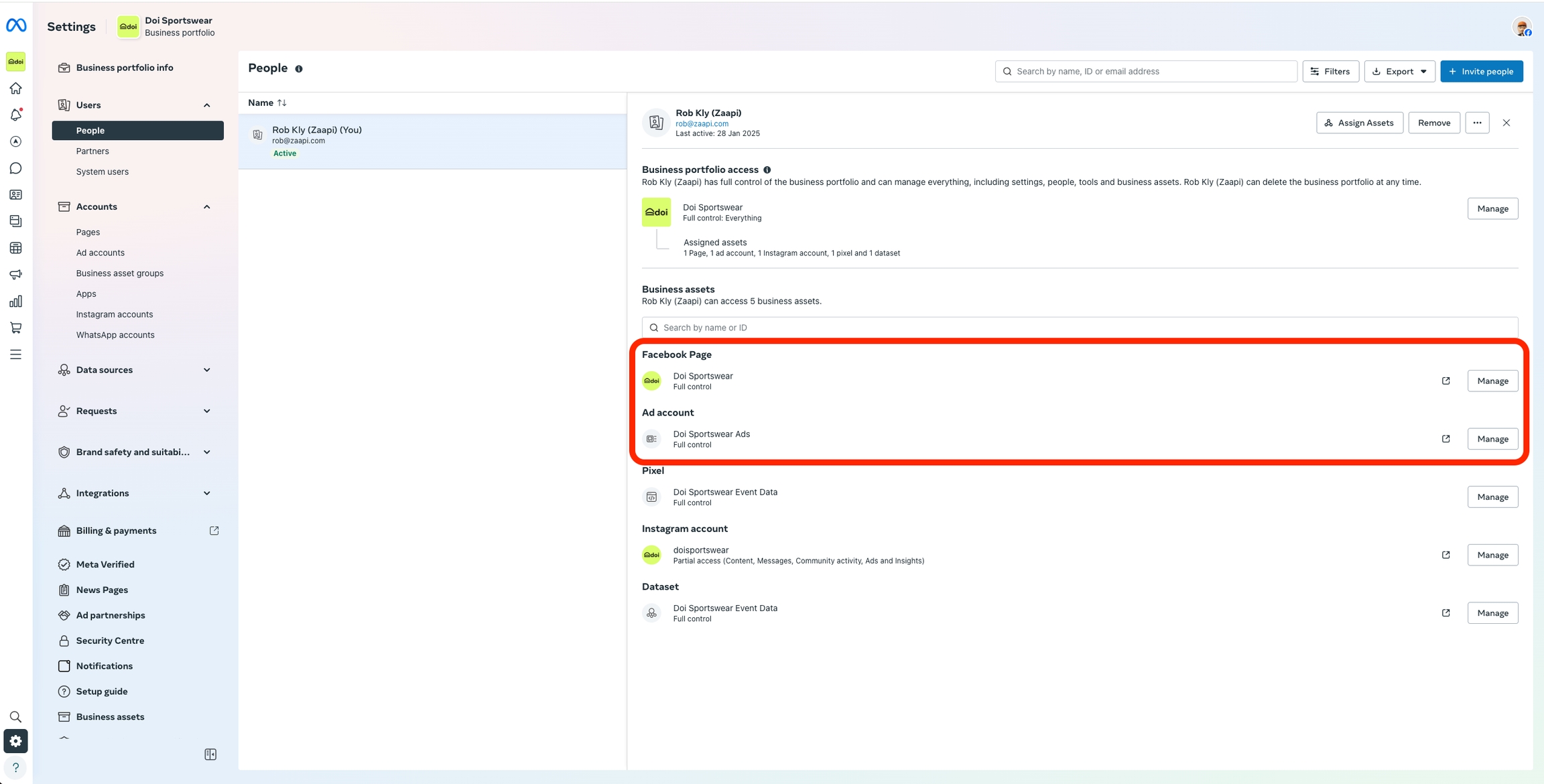
Task: Open Ad accounts menu item
Action: click(101, 253)
